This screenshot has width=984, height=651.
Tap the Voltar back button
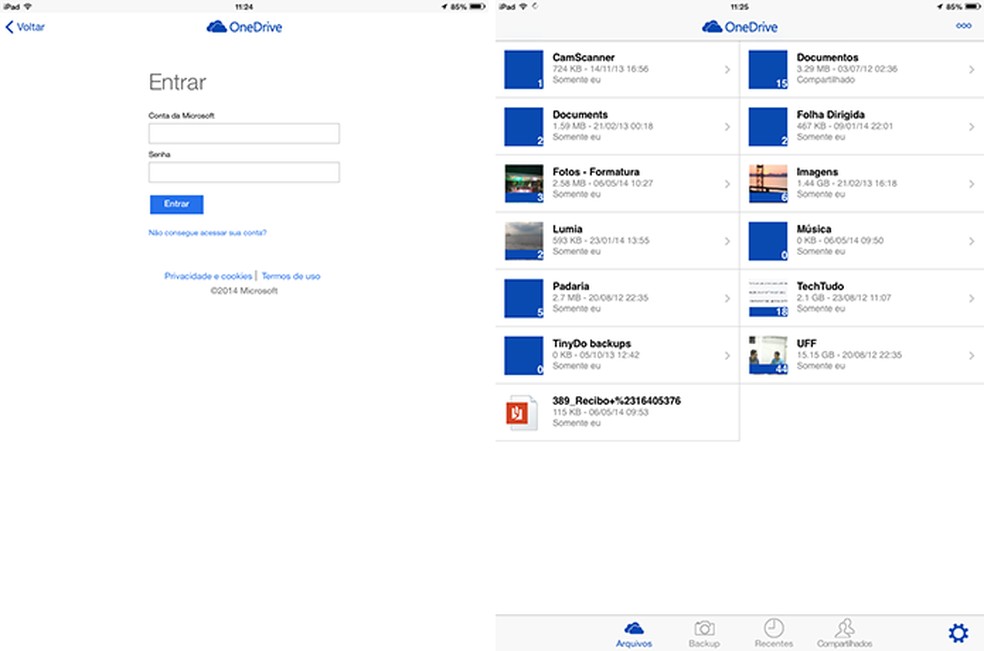[23, 26]
